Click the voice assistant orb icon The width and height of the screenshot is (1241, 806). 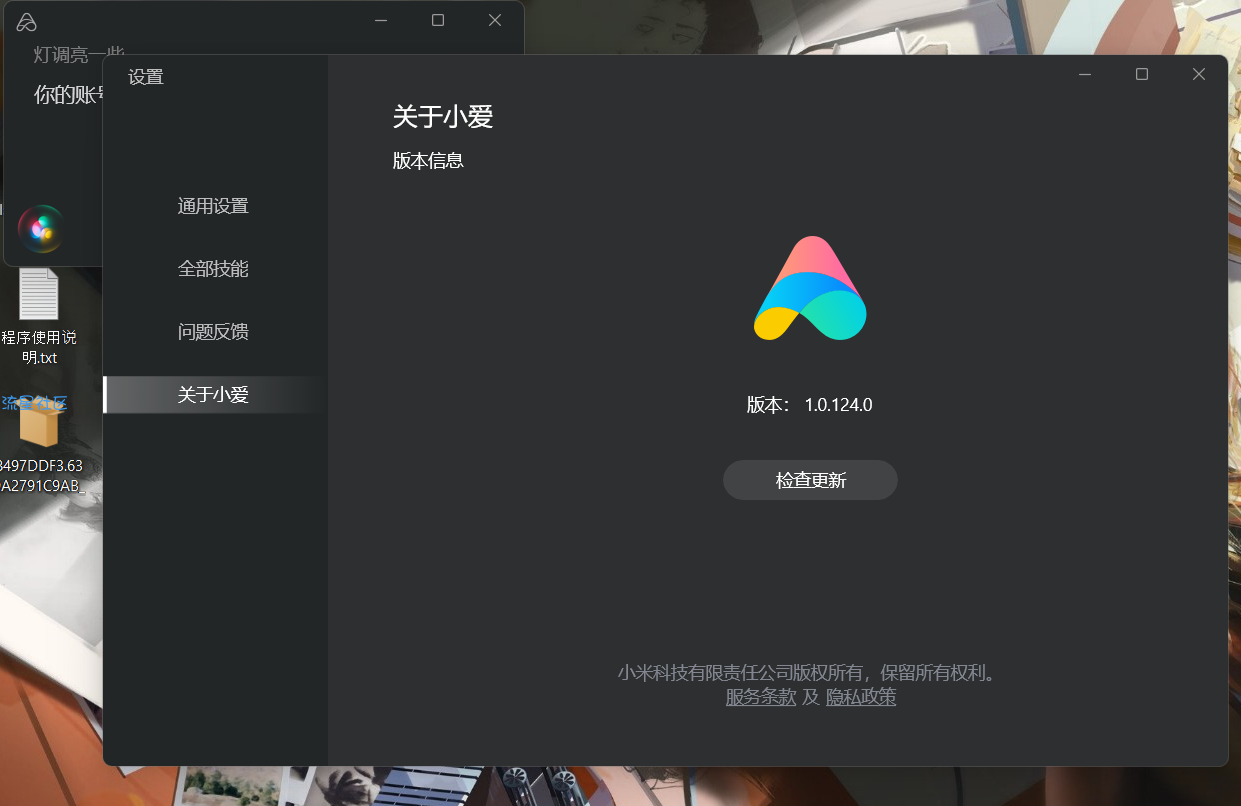coord(41,229)
